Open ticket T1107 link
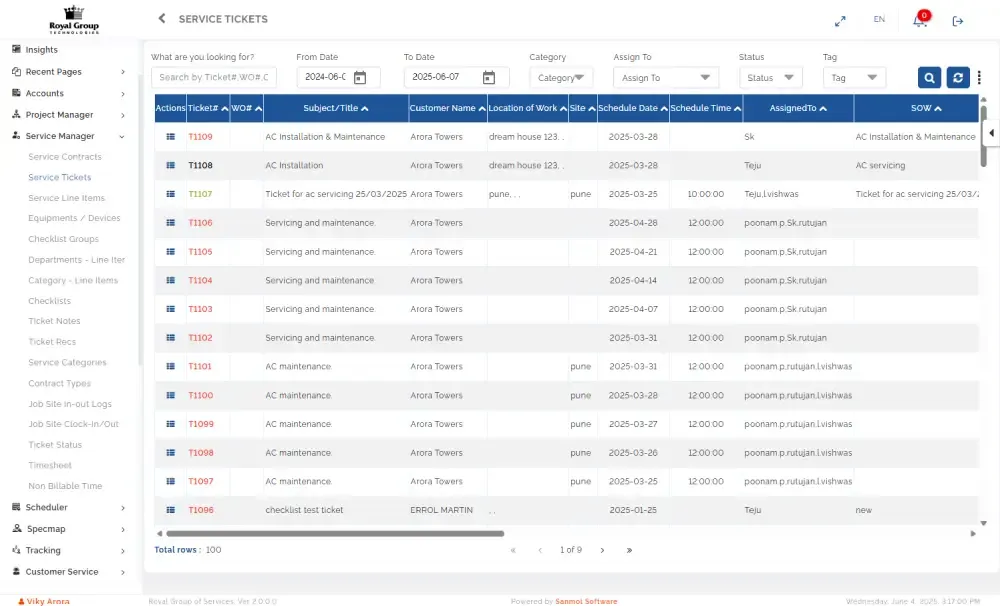The height and width of the screenshot is (606, 1000). pyautogui.click(x=200, y=194)
